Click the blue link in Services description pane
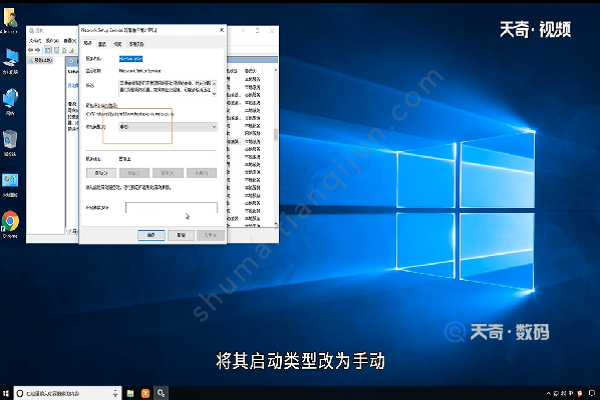This screenshot has height=400, width=600. (72, 85)
